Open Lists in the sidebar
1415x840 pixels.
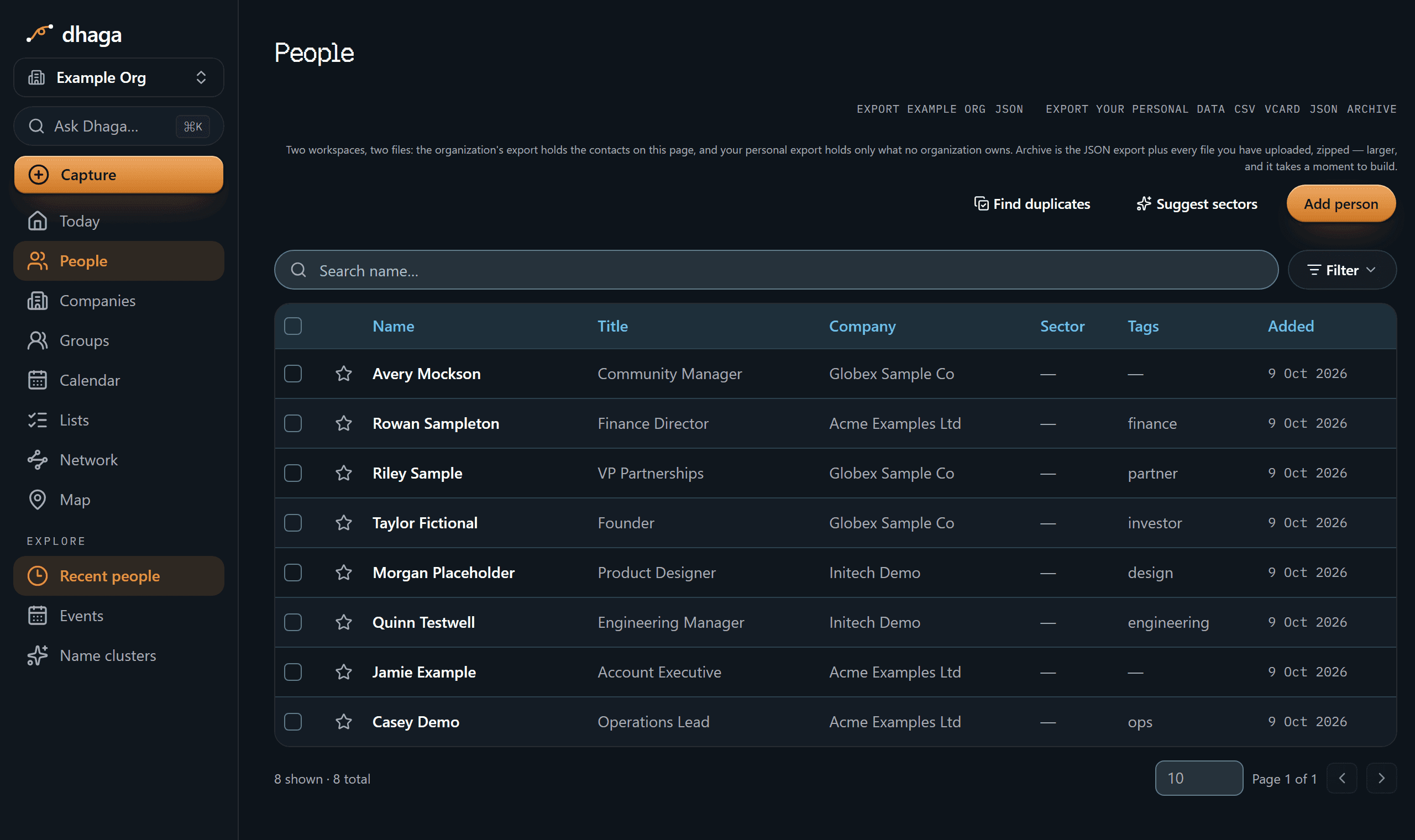point(119,421)
